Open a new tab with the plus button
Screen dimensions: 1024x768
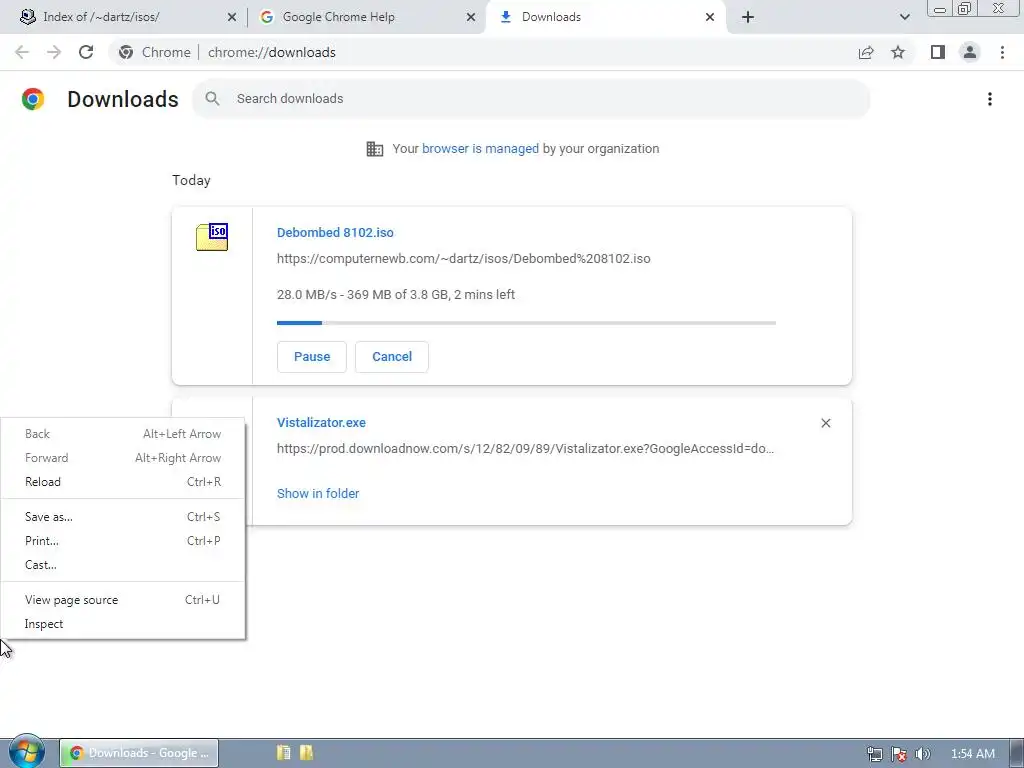tap(748, 17)
